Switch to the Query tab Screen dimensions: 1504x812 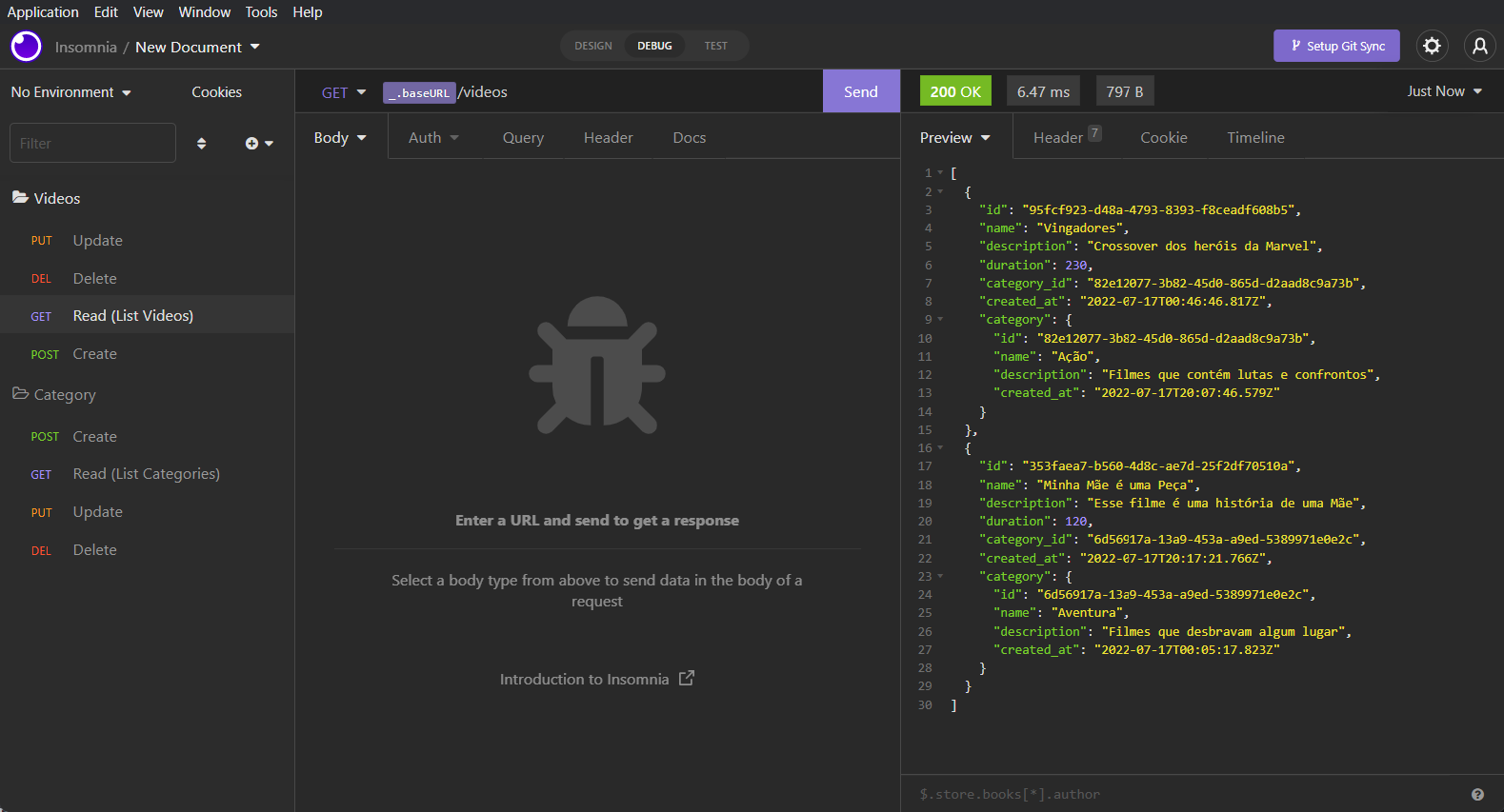click(x=523, y=138)
